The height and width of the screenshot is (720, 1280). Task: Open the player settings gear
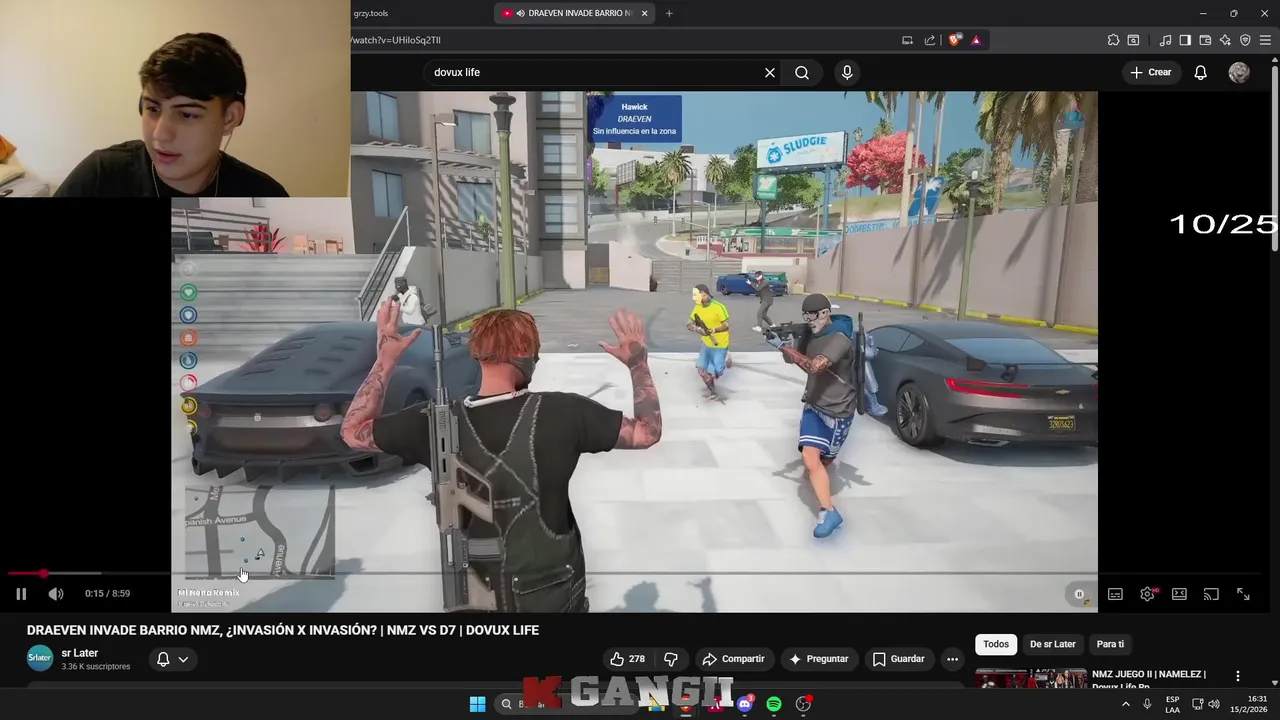tap(1147, 594)
